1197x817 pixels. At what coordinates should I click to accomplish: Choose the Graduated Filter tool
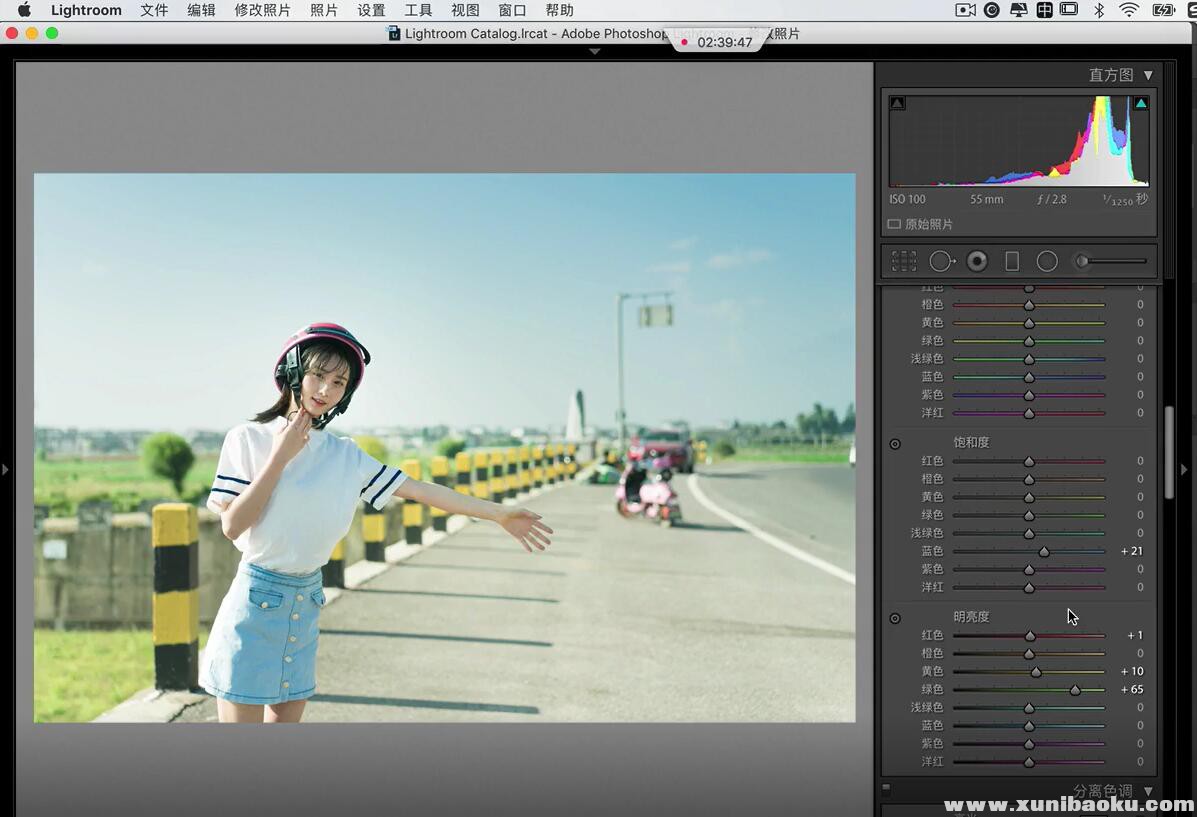tap(1012, 261)
